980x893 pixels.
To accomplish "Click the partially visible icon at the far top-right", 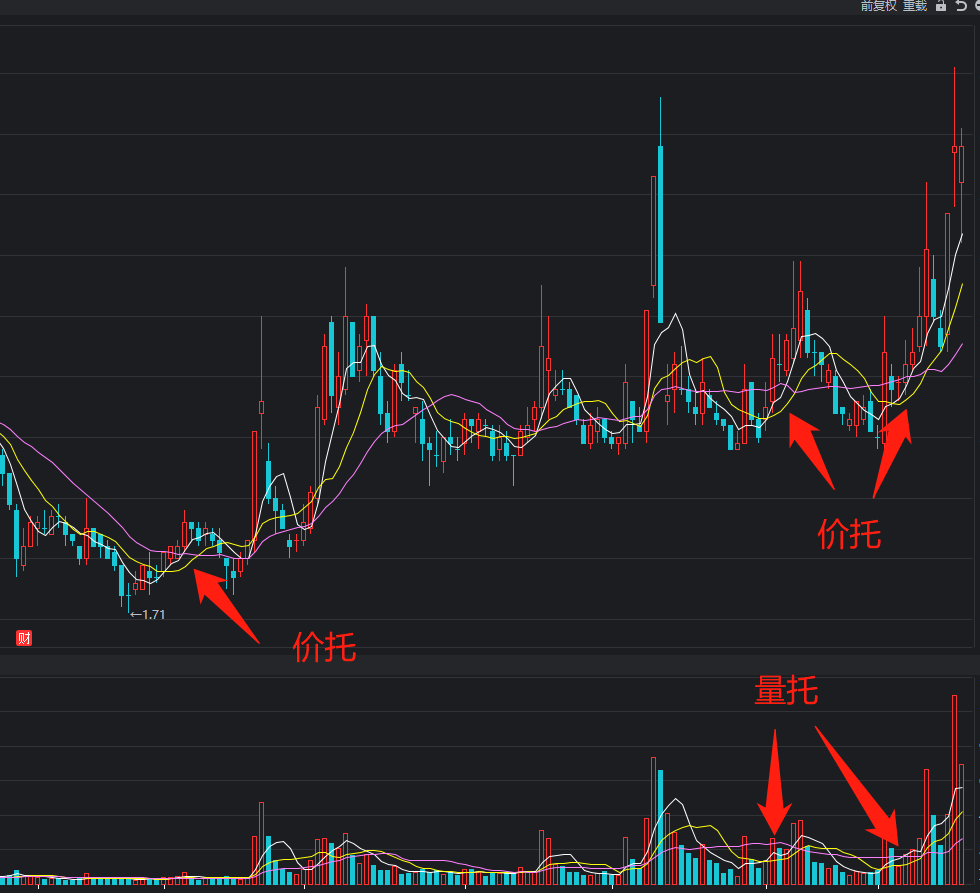I will [x=977, y=7].
